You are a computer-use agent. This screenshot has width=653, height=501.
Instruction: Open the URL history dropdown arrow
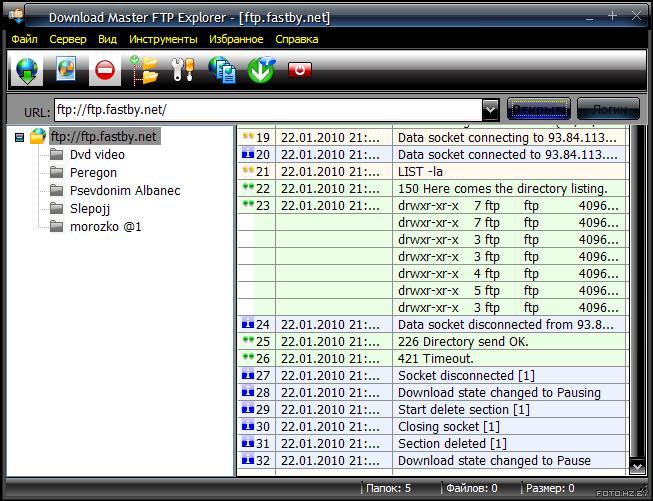click(490, 110)
